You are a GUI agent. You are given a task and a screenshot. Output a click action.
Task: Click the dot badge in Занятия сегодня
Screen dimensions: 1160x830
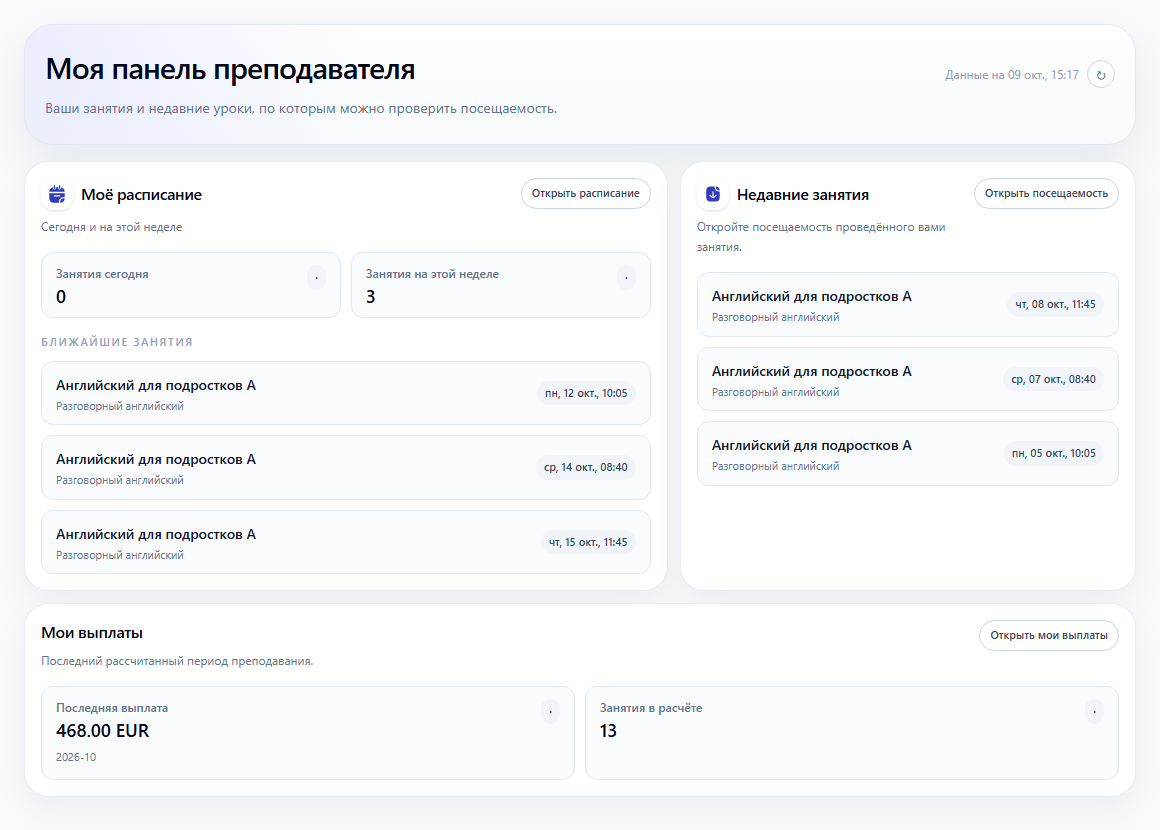click(x=317, y=277)
